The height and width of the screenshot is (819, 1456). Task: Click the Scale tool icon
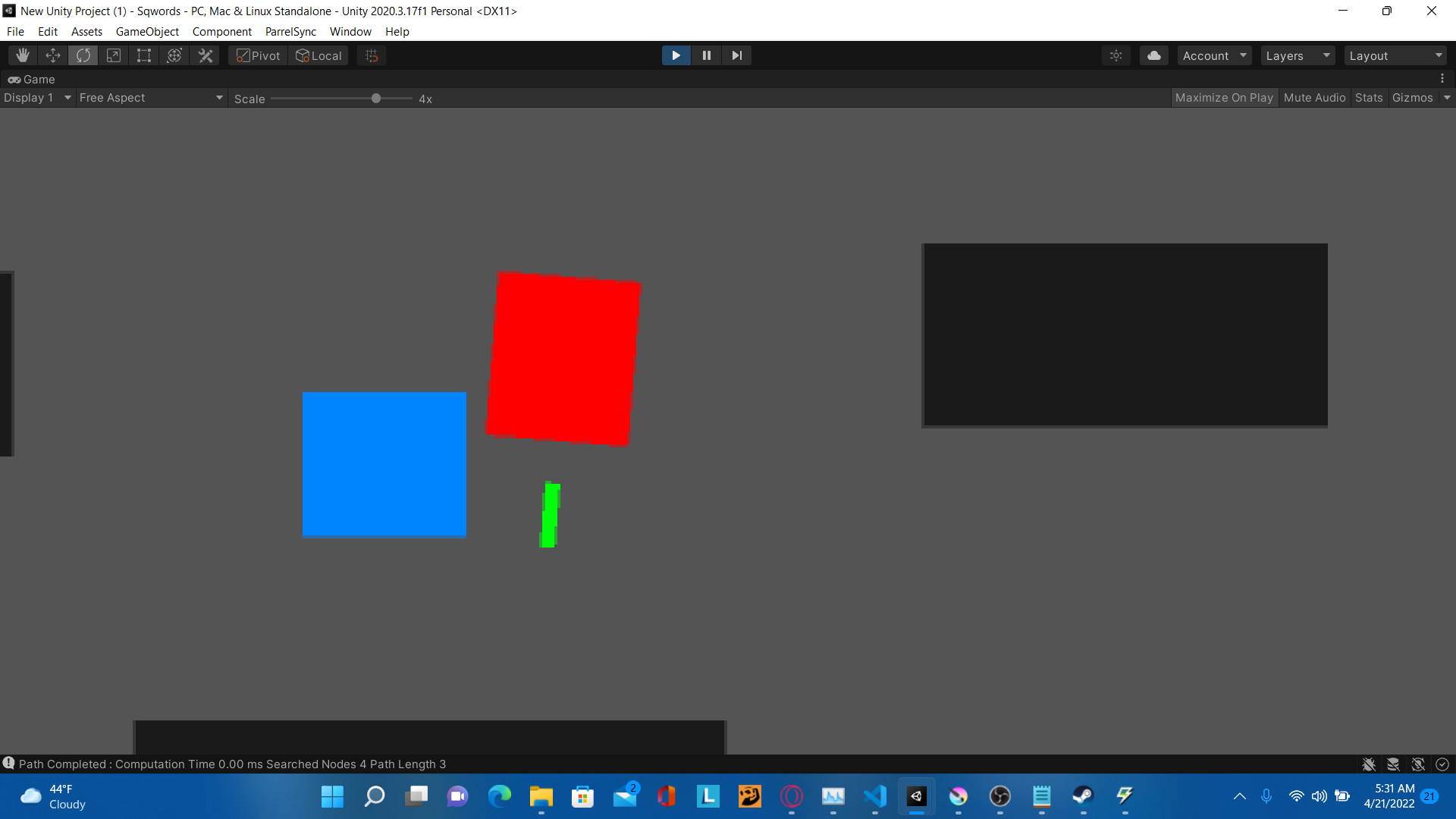[x=113, y=55]
